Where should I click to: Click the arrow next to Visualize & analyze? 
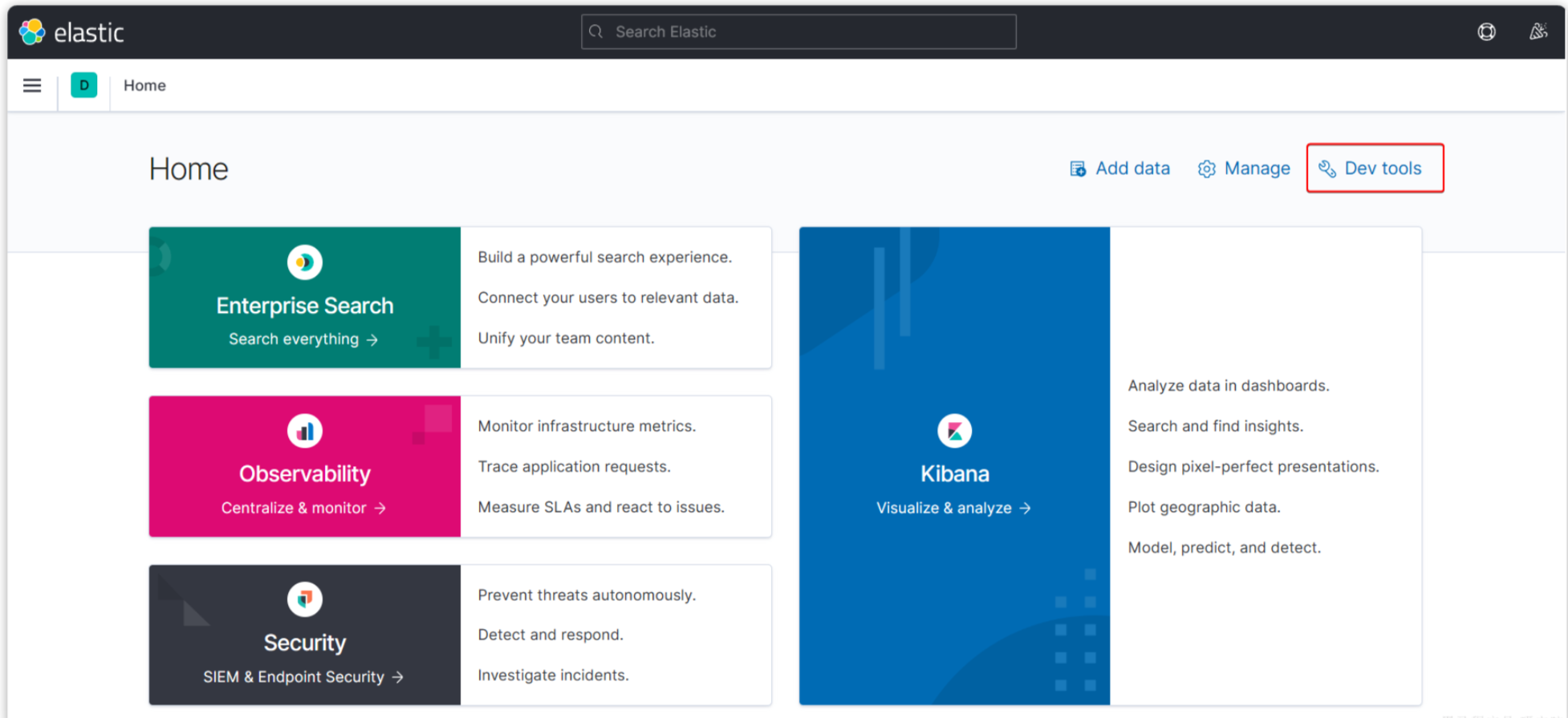[x=1025, y=509]
